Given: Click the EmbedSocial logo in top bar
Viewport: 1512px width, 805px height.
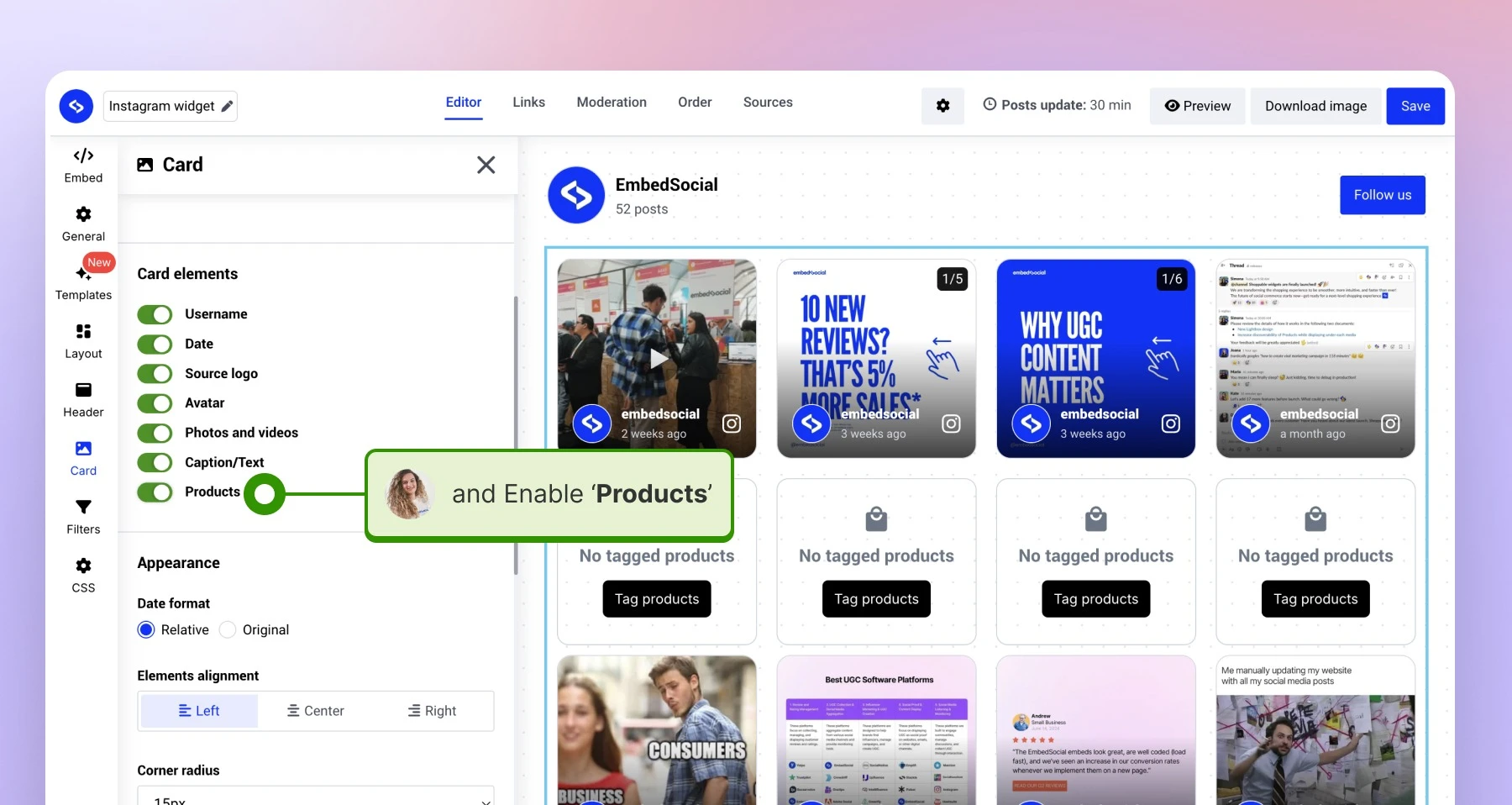Looking at the screenshot, I should coord(76,106).
